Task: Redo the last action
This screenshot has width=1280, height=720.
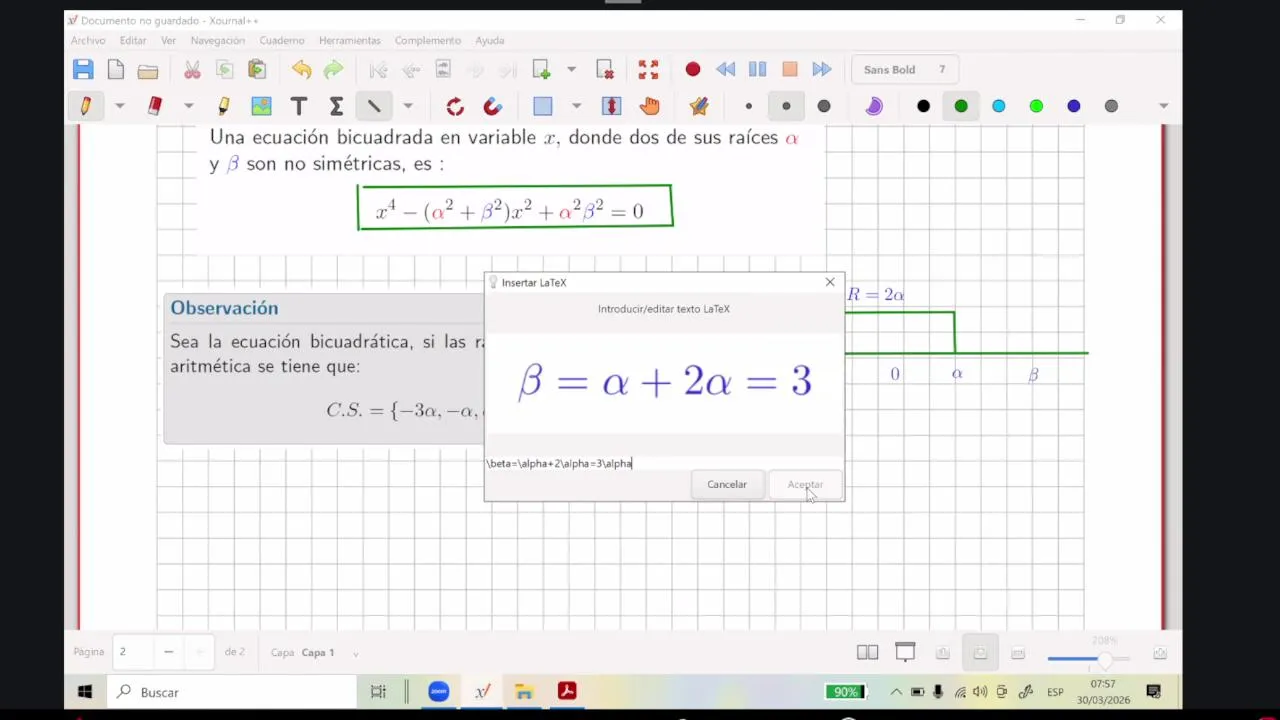Action: [334, 69]
